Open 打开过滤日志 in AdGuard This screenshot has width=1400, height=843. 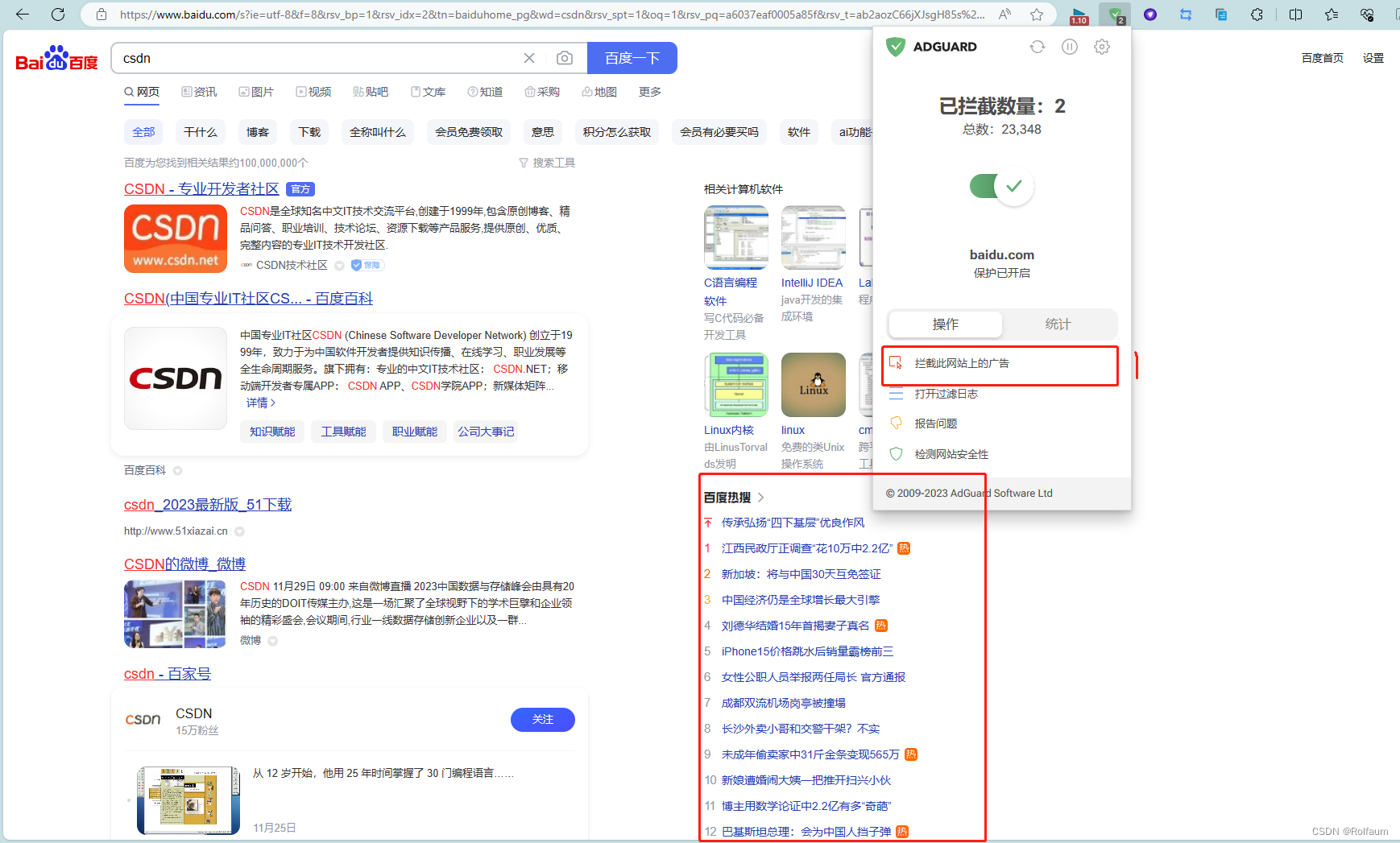946,394
